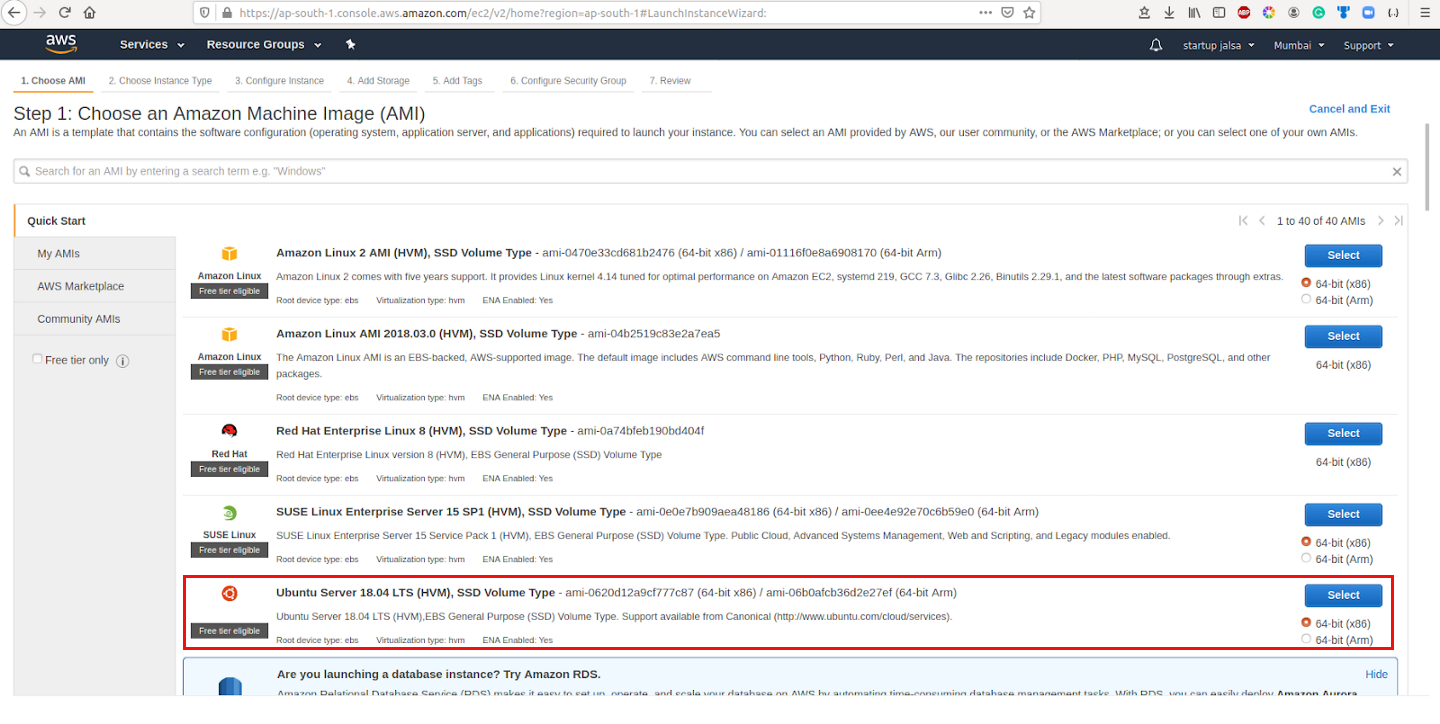
Task: Switch to the Add Storage step tab
Action: [377, 80]
